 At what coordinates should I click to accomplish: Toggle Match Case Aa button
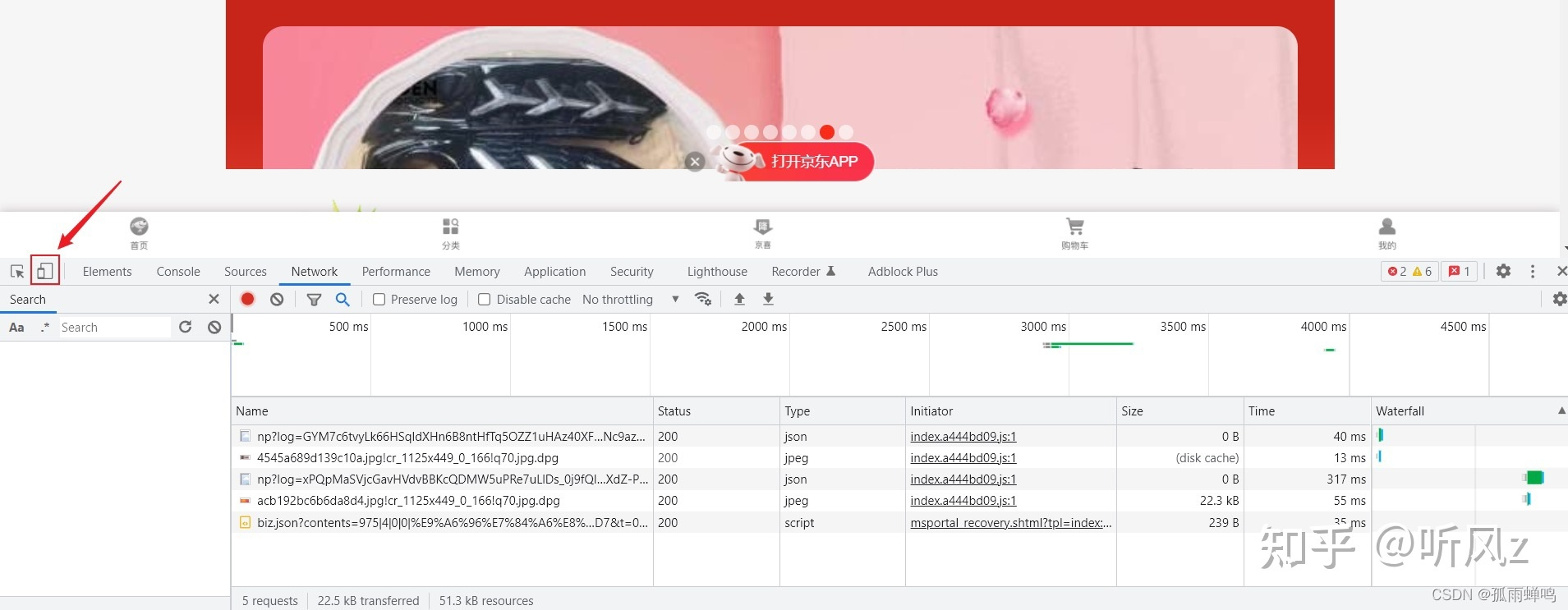[16, 327]
